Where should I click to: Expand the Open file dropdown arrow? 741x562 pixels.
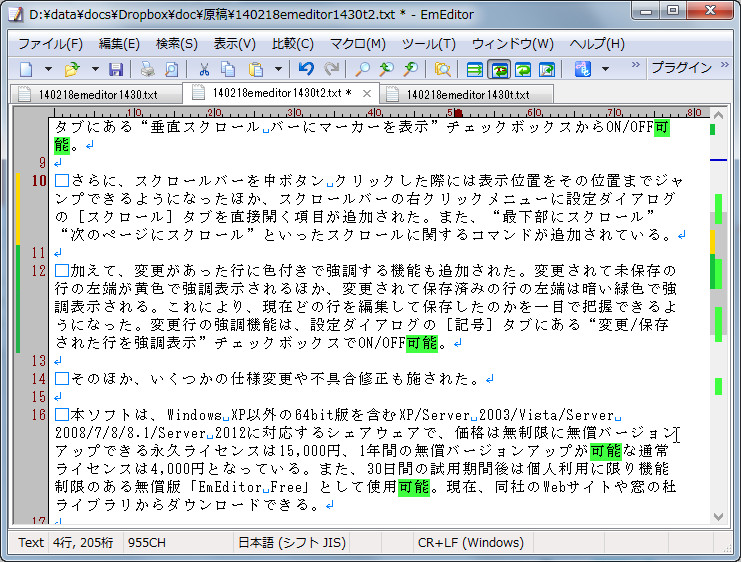coord(95,69)
